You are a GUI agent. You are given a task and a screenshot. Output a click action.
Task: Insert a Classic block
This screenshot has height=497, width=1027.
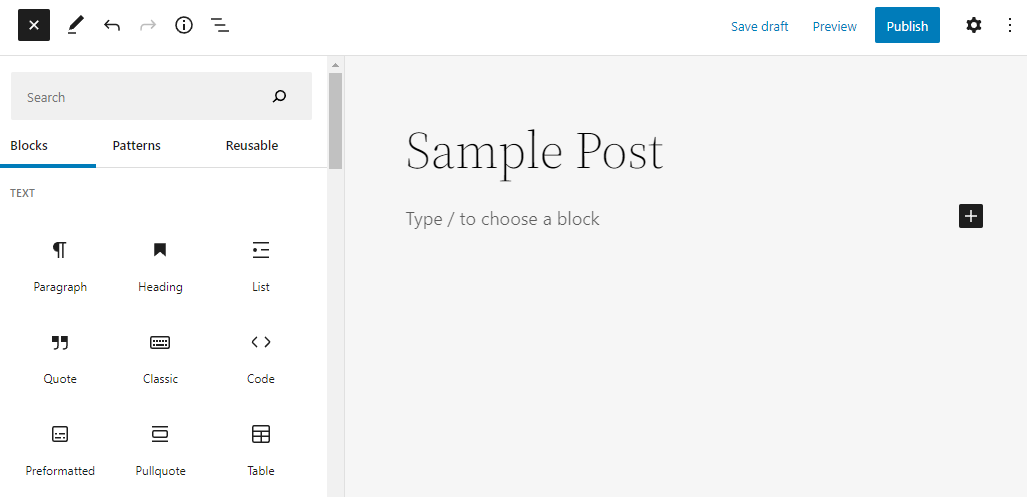160,357
